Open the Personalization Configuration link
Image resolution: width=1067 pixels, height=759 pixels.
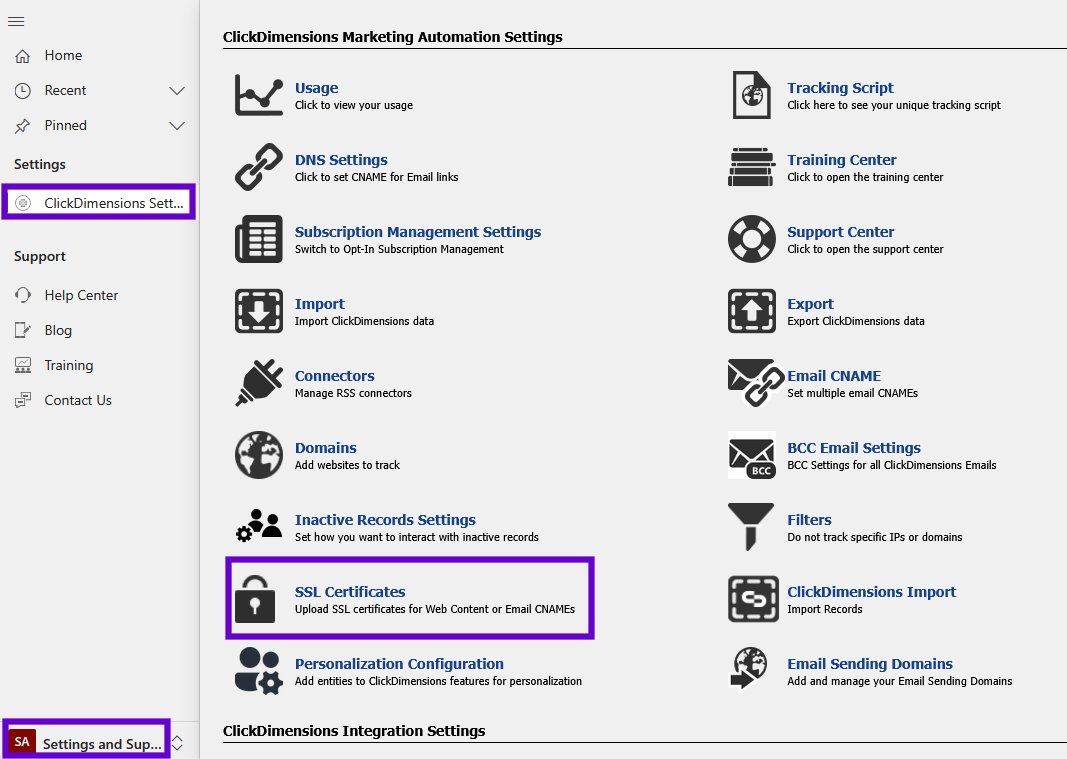[399, 664]
